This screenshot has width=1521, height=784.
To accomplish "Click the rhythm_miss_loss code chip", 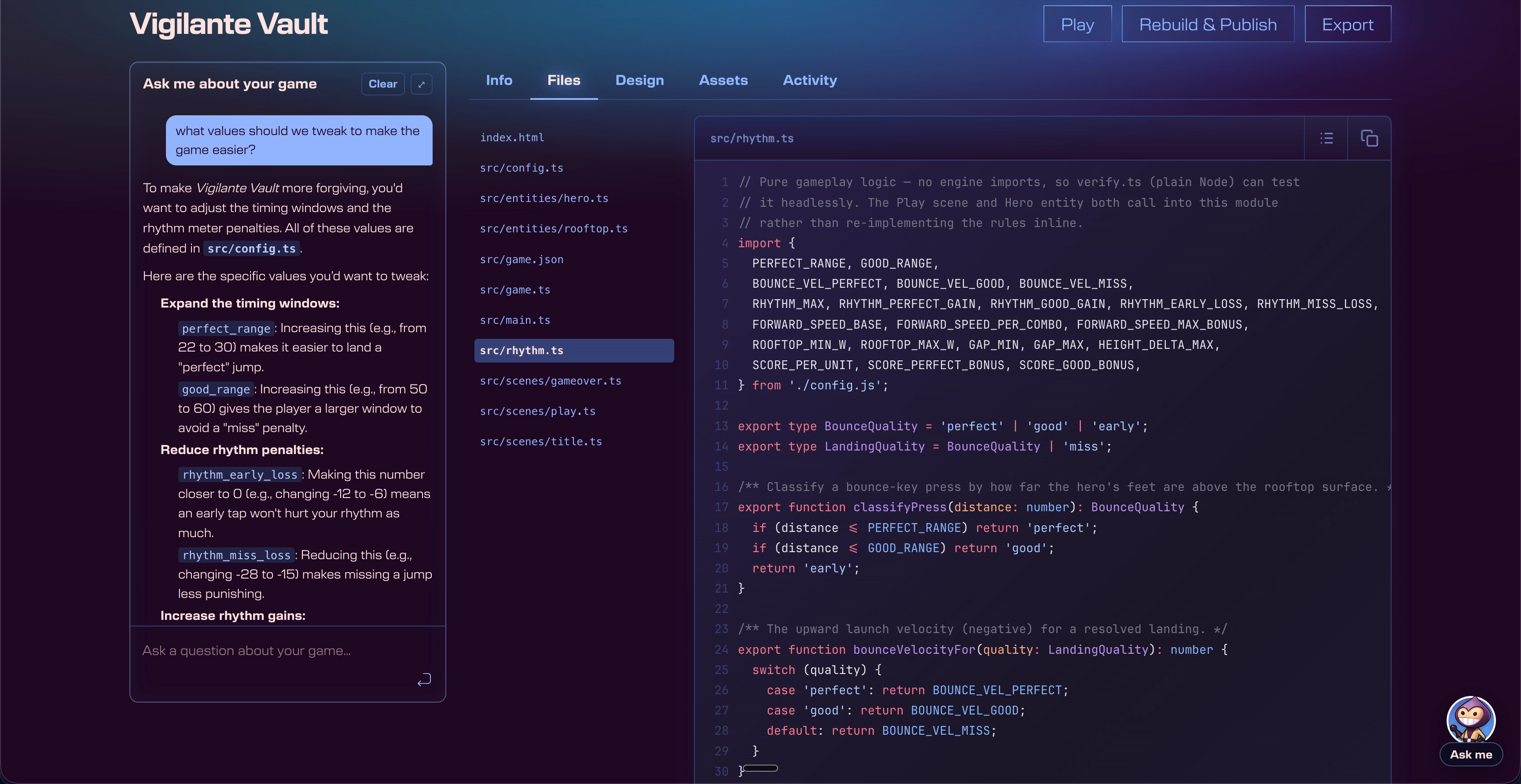I will click(x=236, y=556).
